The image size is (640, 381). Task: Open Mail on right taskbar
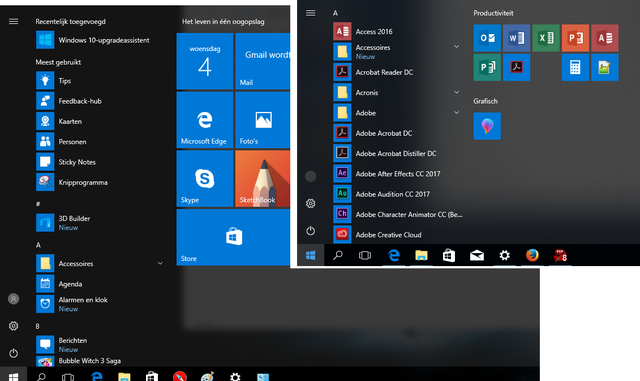click(x=477, y=256)
